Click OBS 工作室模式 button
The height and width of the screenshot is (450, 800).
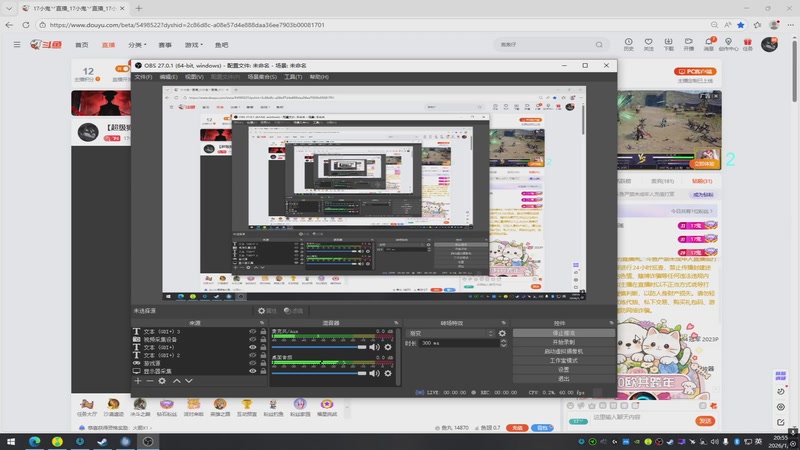(563, 360)
